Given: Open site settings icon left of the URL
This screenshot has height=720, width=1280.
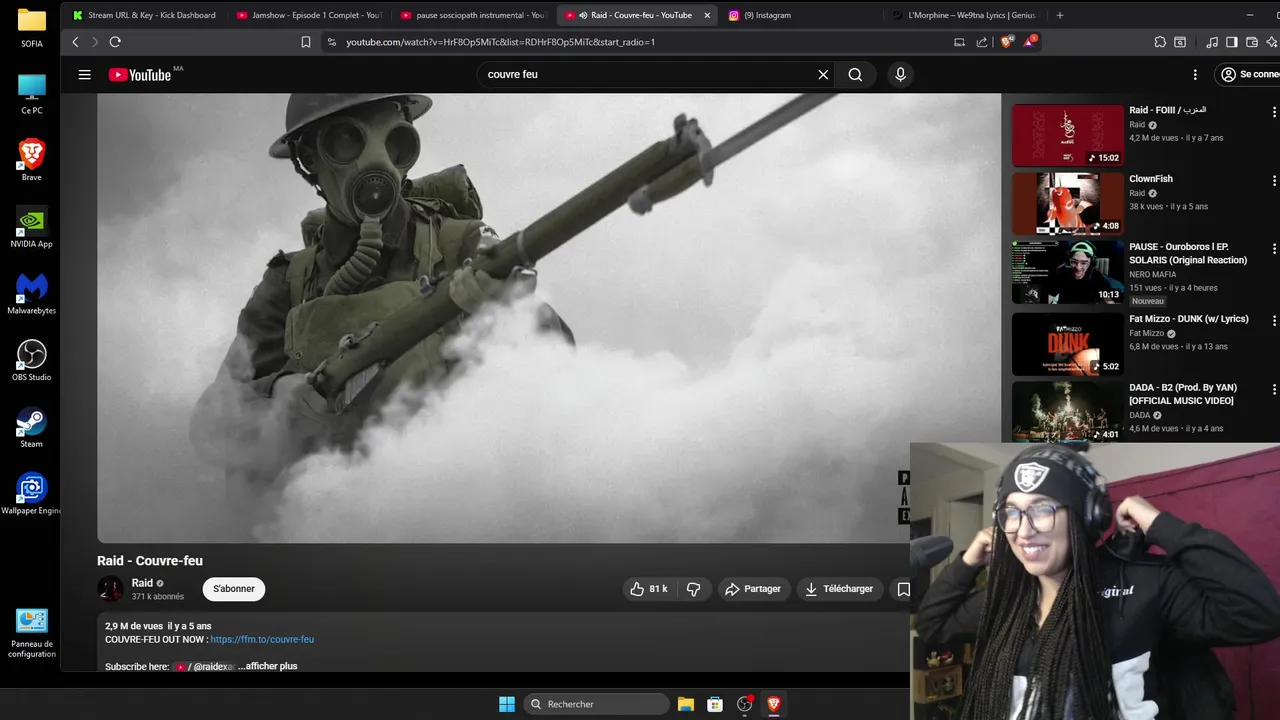Looking at the screenshot, I should (332, 42).
